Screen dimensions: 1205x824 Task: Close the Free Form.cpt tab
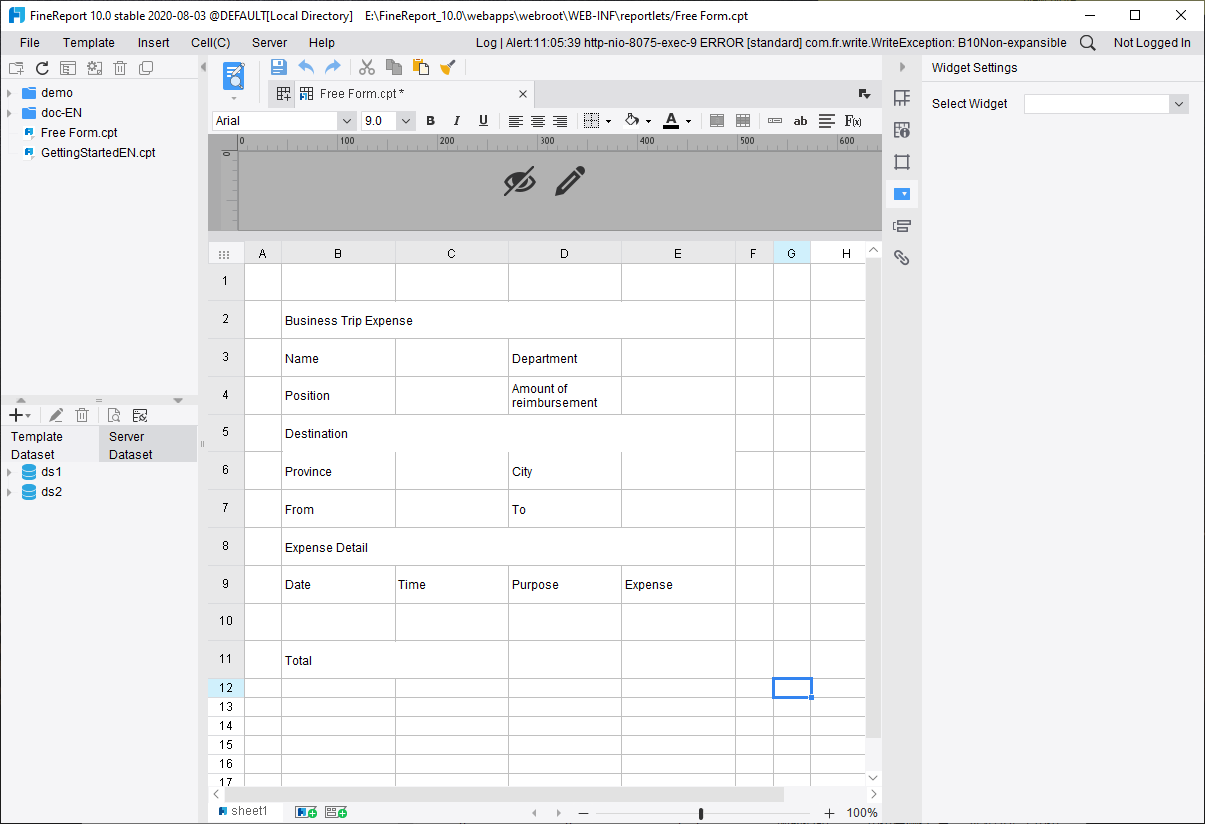pyautogui.click(x=524, y=94)
